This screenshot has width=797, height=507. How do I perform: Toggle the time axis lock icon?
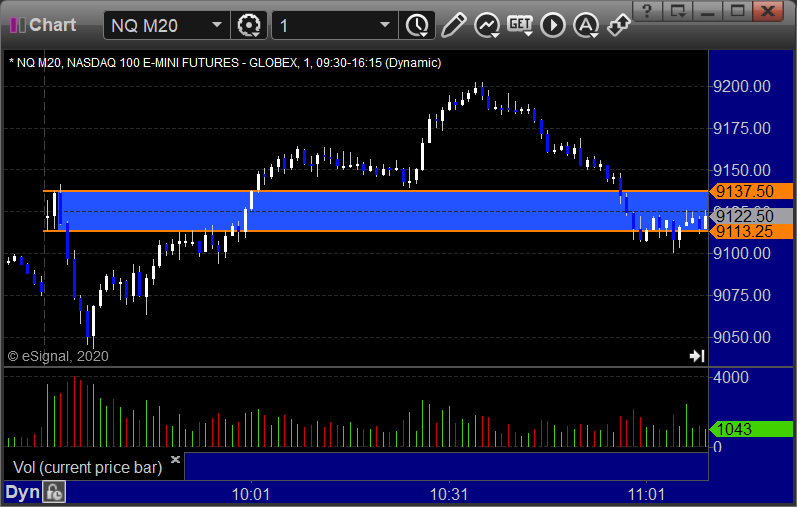point(54,492)
